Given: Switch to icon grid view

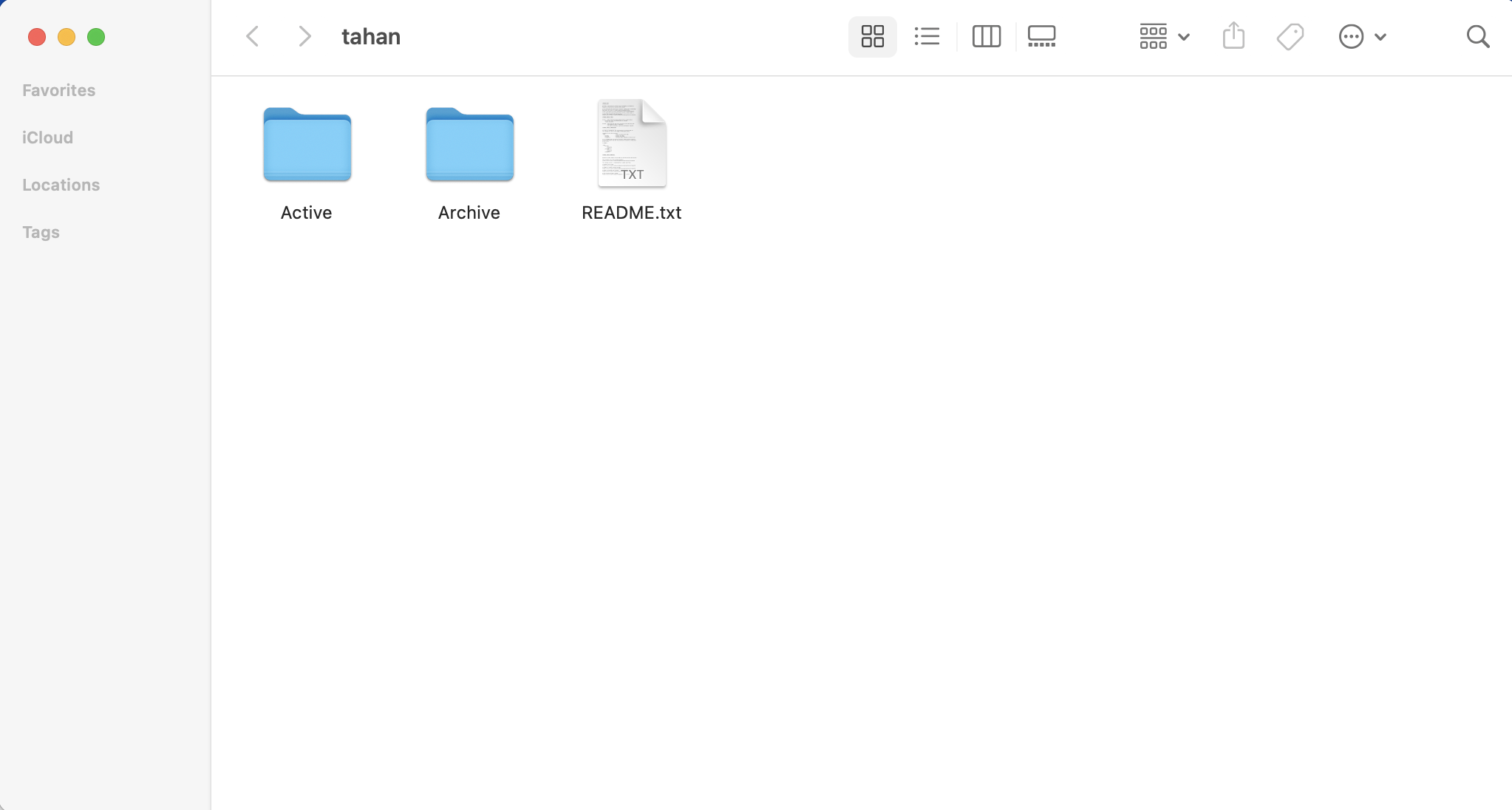Looking at the screenshot, I should pyautogui.click(x=871, y=37).
